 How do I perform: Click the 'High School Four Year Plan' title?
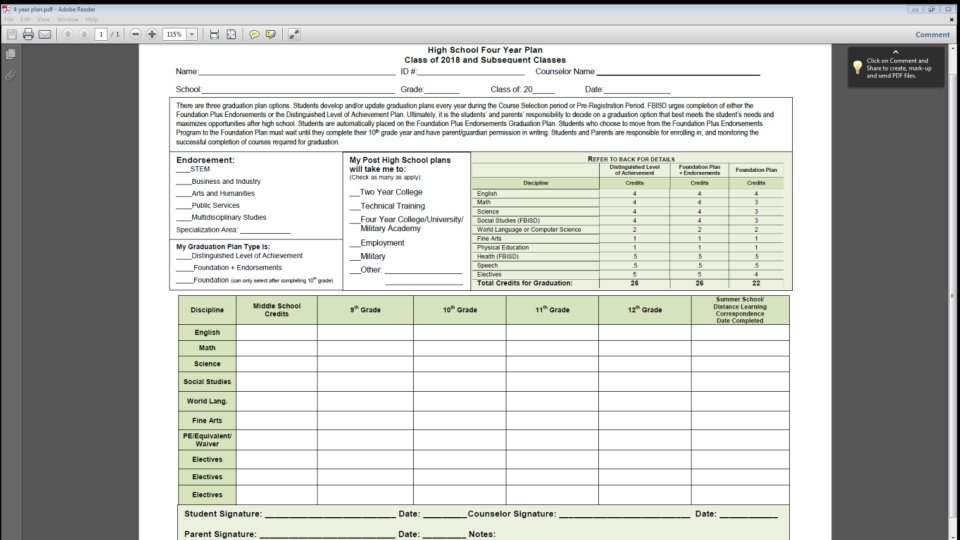coord(485,50)
